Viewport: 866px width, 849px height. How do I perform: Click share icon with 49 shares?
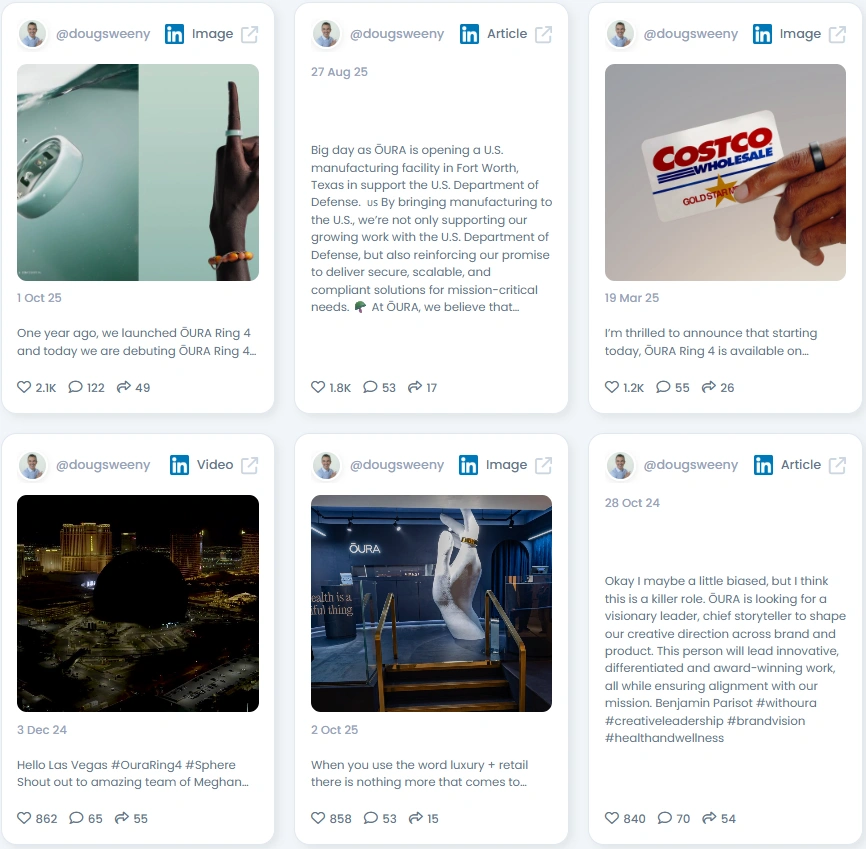[x=124, y=387]
